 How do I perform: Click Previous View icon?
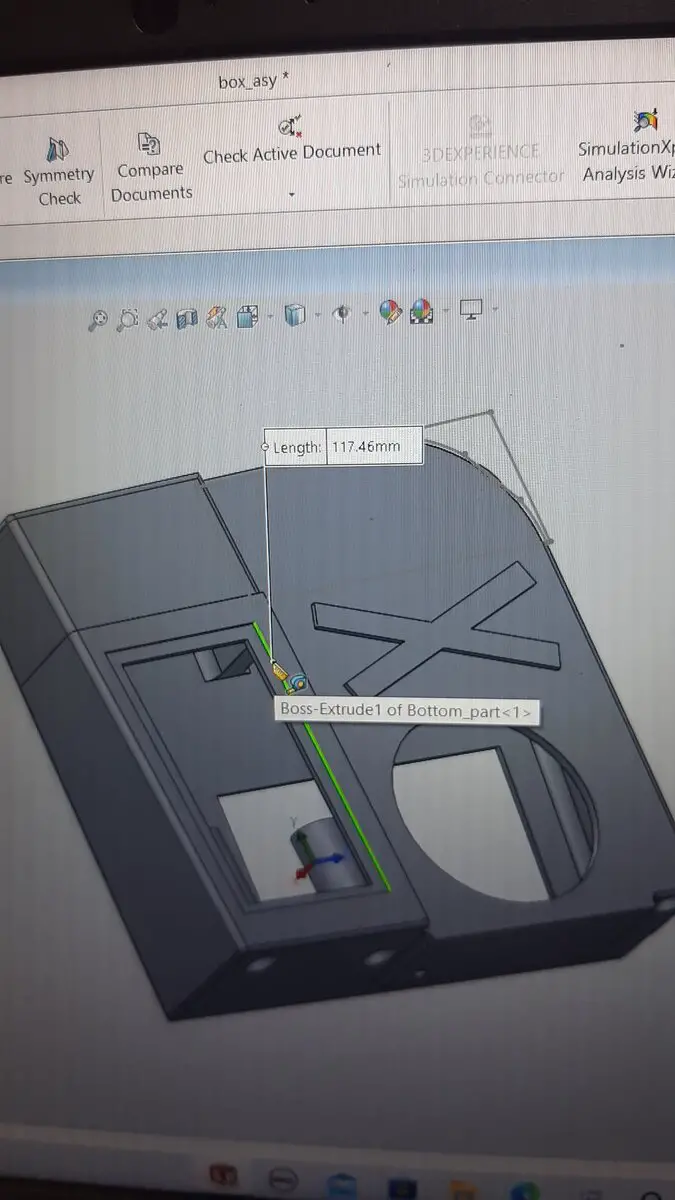click(158, 319)
